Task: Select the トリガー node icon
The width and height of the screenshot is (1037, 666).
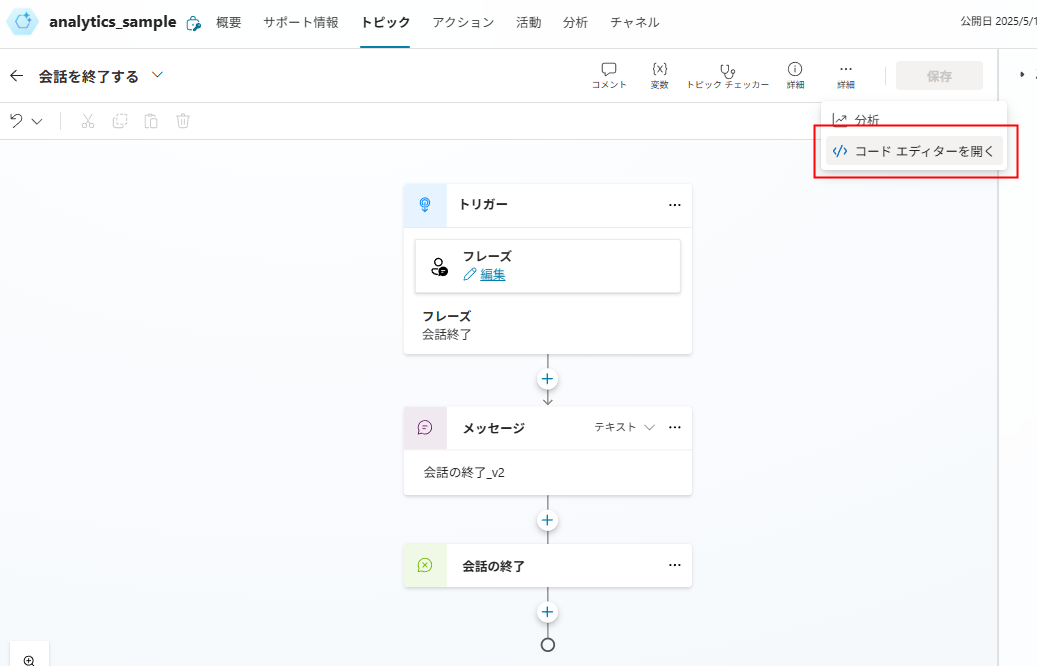Action: (424, 205)
